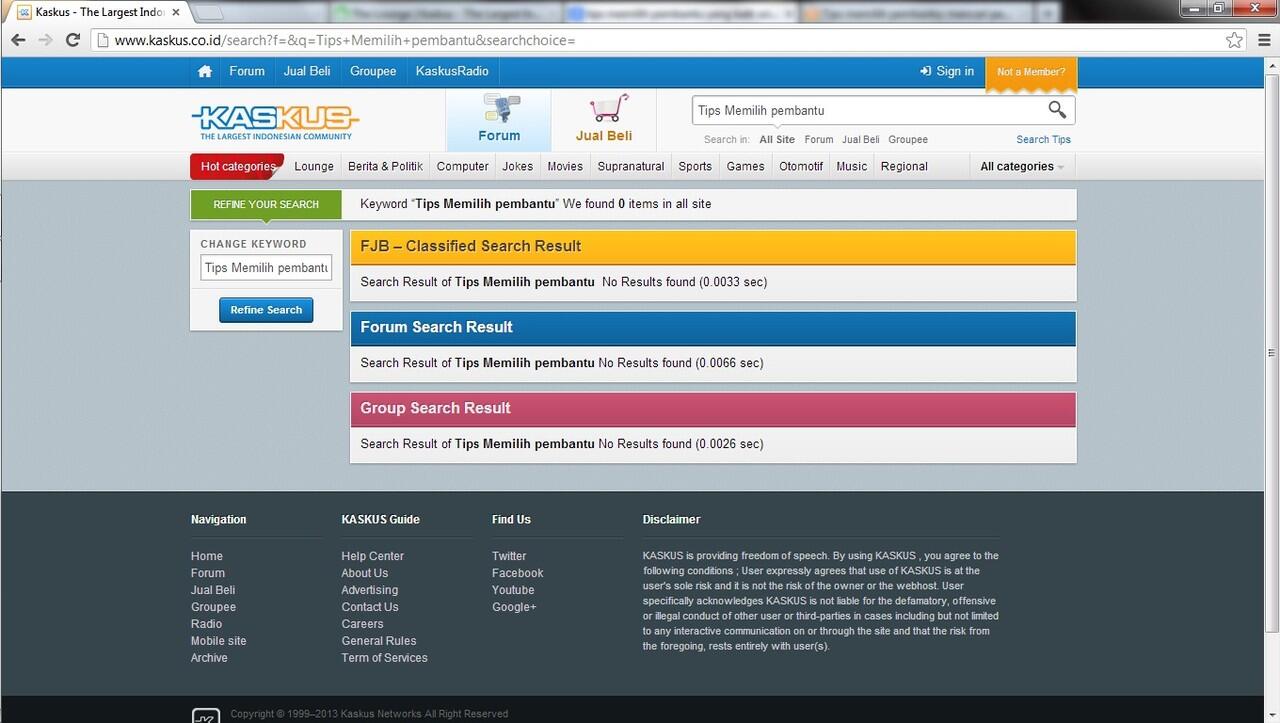The height and width of the screenshot is (723, 1280).
Task: Open About Us link
Action: coord(364,573)
